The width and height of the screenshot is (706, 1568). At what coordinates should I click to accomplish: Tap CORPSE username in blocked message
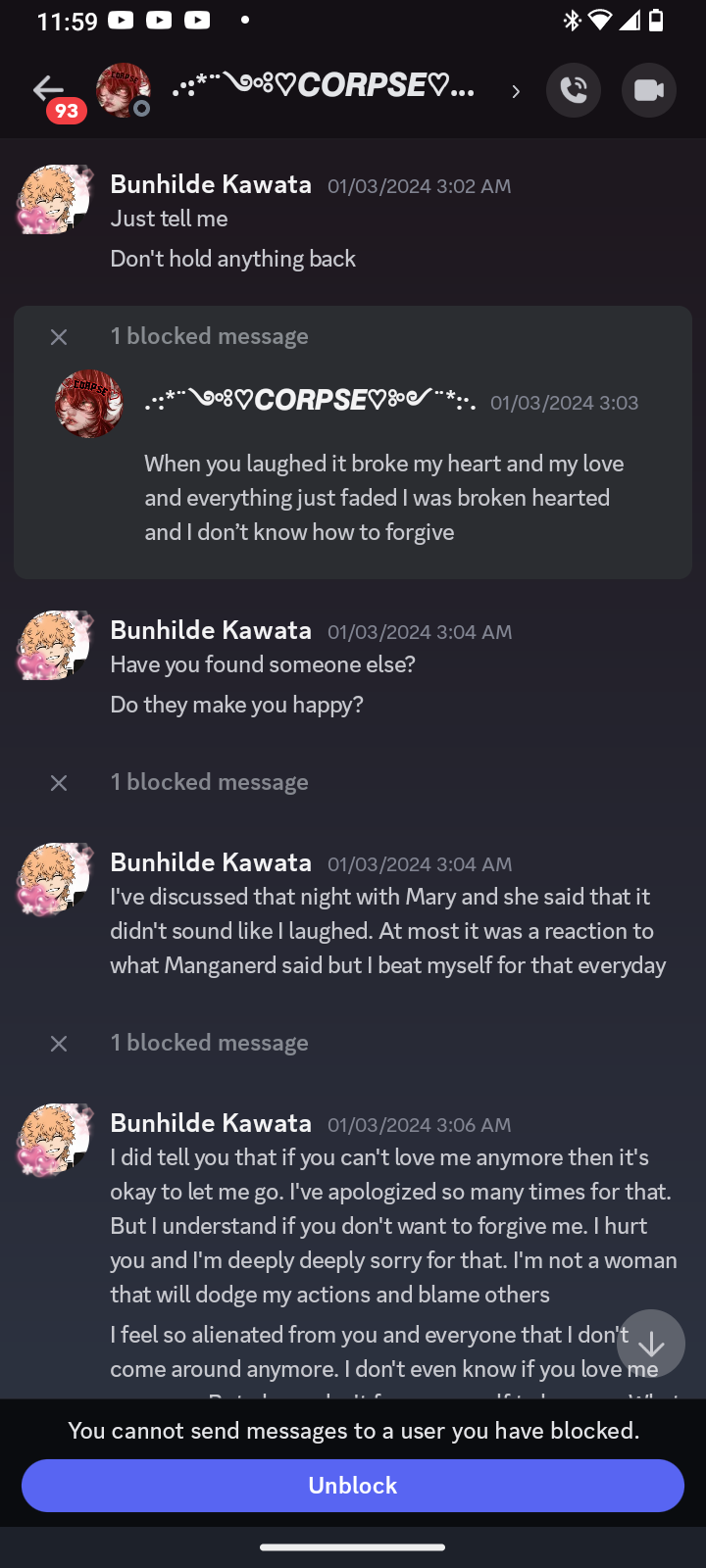pyautogui.click(x=310, y=401)
